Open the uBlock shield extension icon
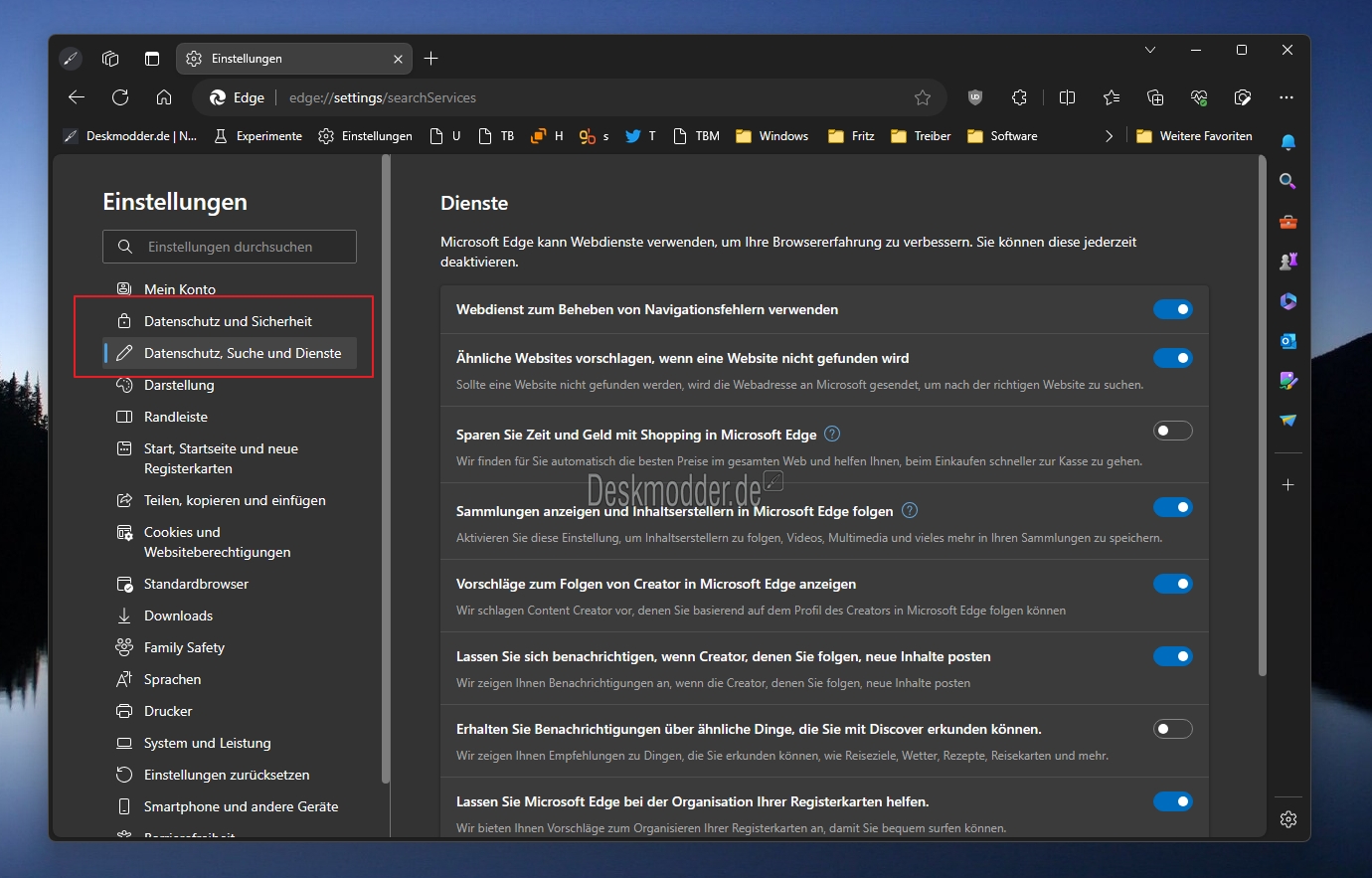The height and width of the screenshot is (878, 1372). (975, 97)
